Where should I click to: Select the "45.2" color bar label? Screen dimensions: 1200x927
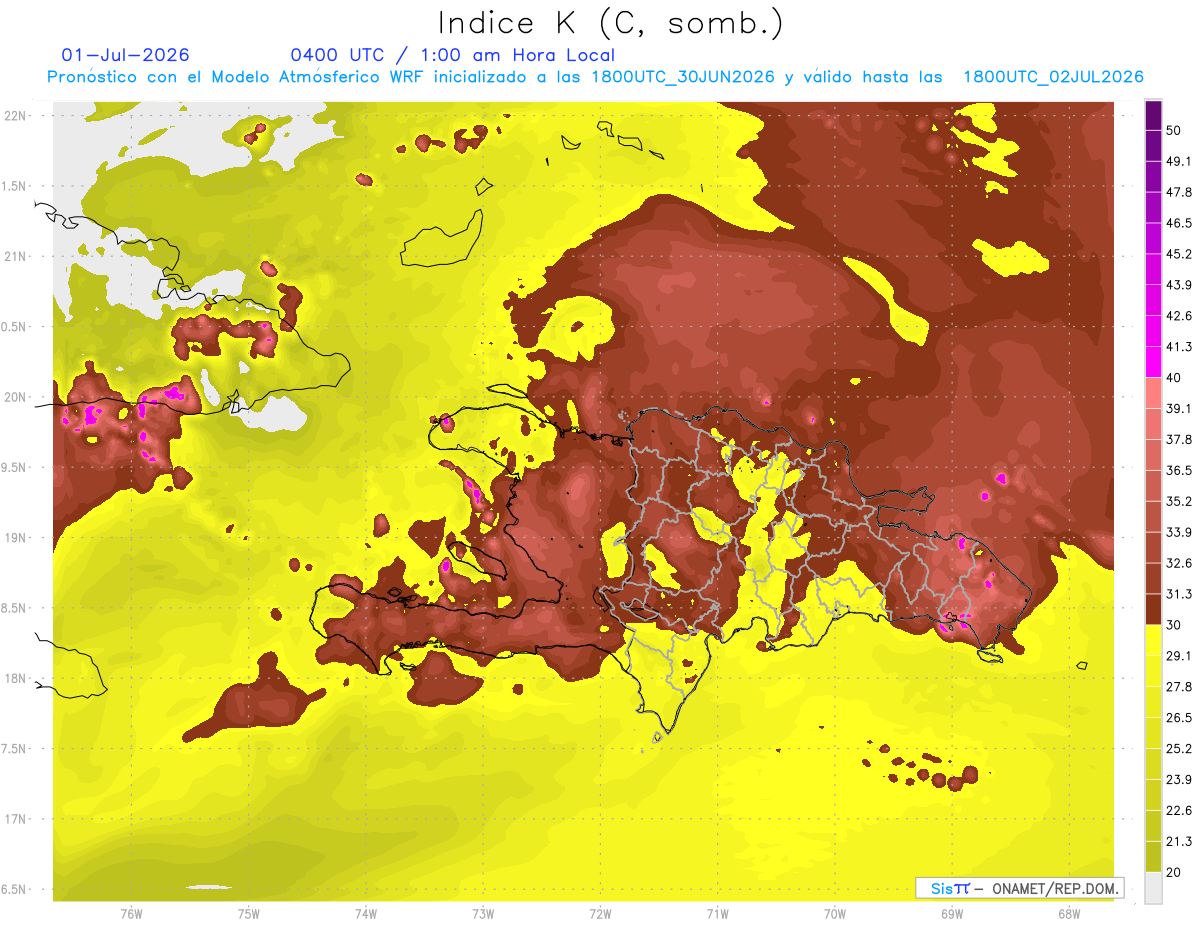(x=1178, y=254)
